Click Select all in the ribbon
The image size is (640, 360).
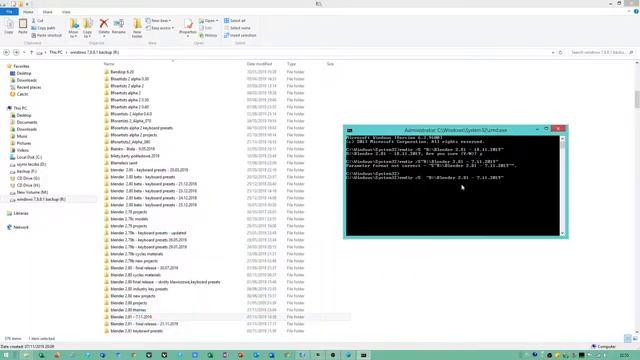tap(235, 20)
